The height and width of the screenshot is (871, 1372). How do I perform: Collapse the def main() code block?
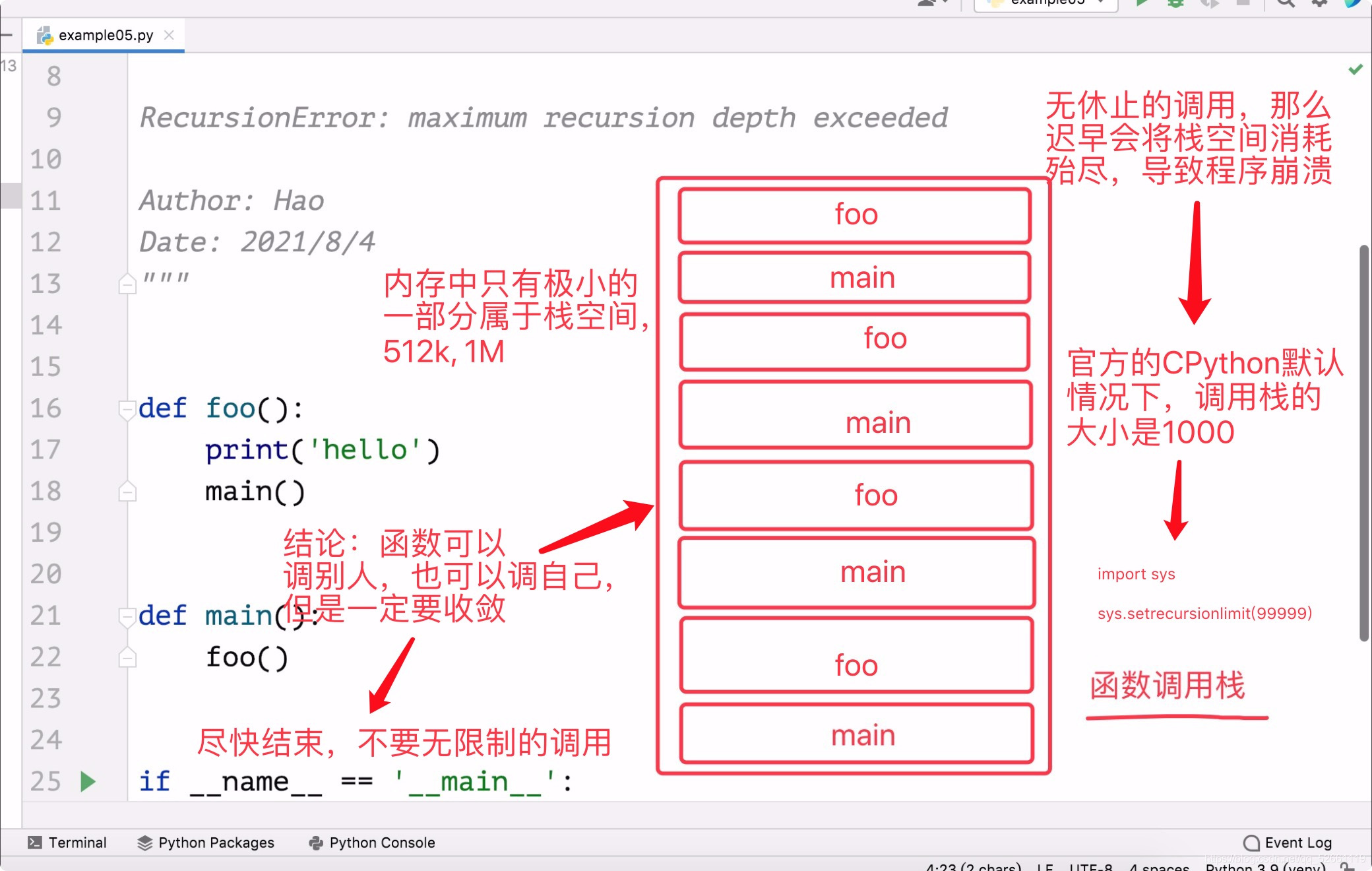127,616
